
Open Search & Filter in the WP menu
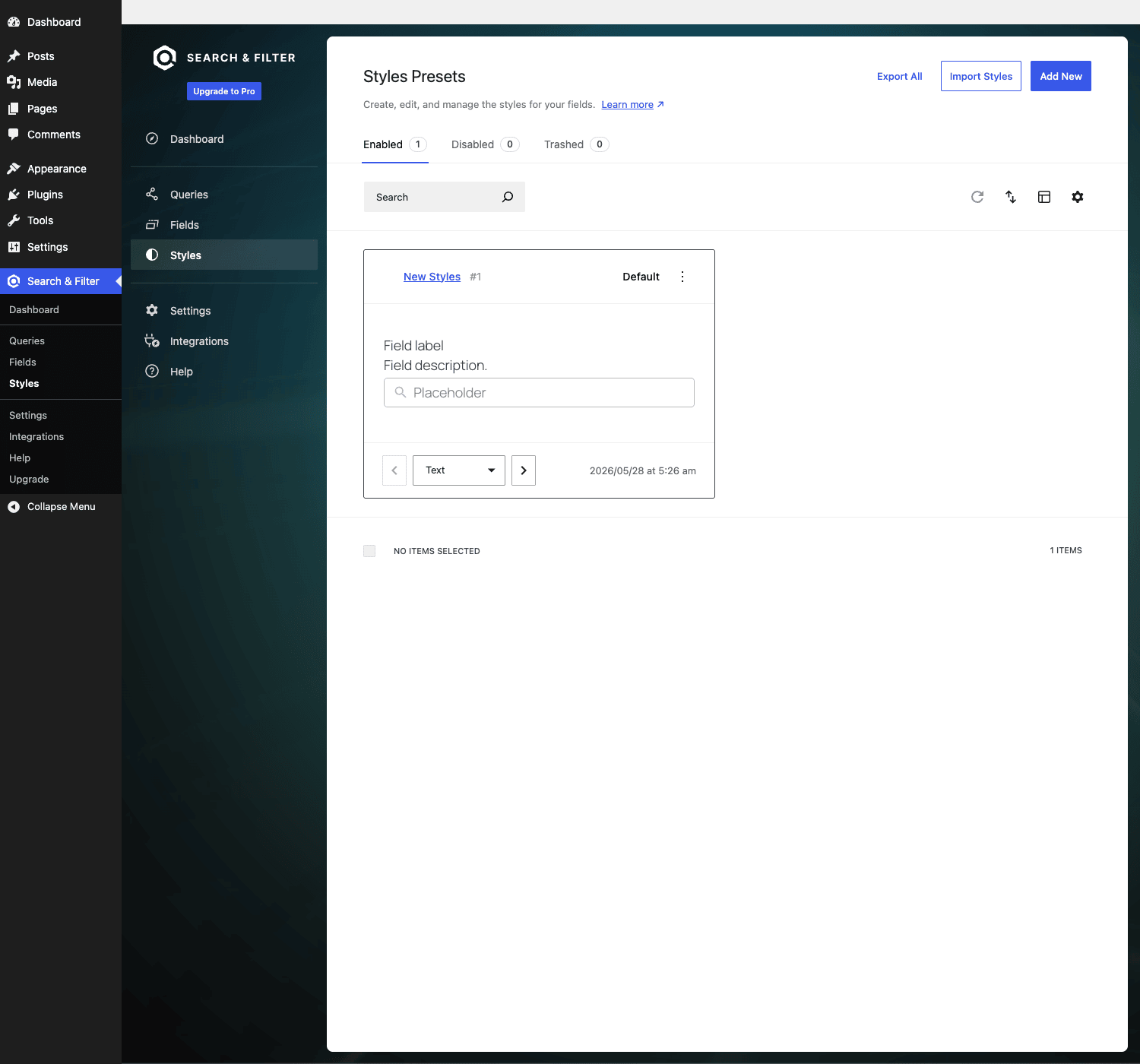click(x=61, y=281)
